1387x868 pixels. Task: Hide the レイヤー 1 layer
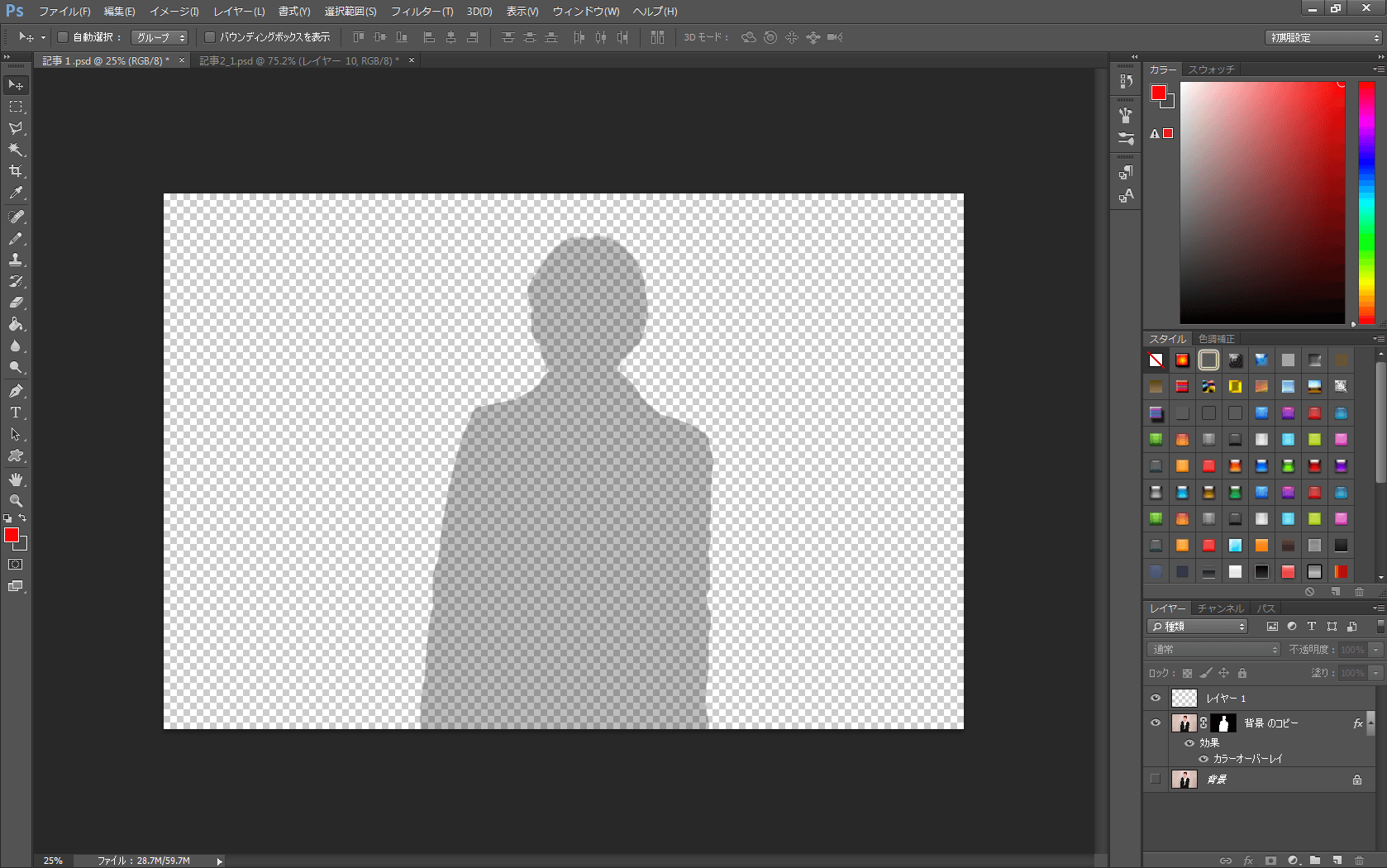pyautogui.click(x=1156, y=699)
